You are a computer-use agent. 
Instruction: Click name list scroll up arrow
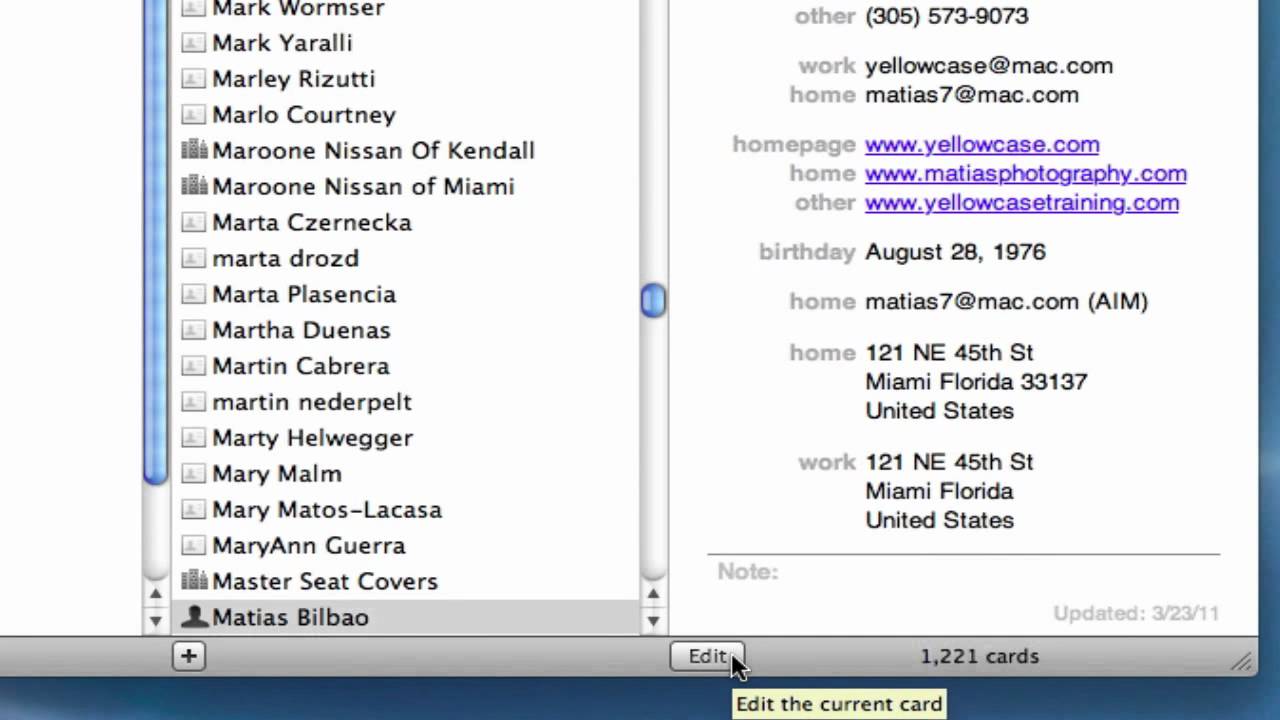coord(653,594)
